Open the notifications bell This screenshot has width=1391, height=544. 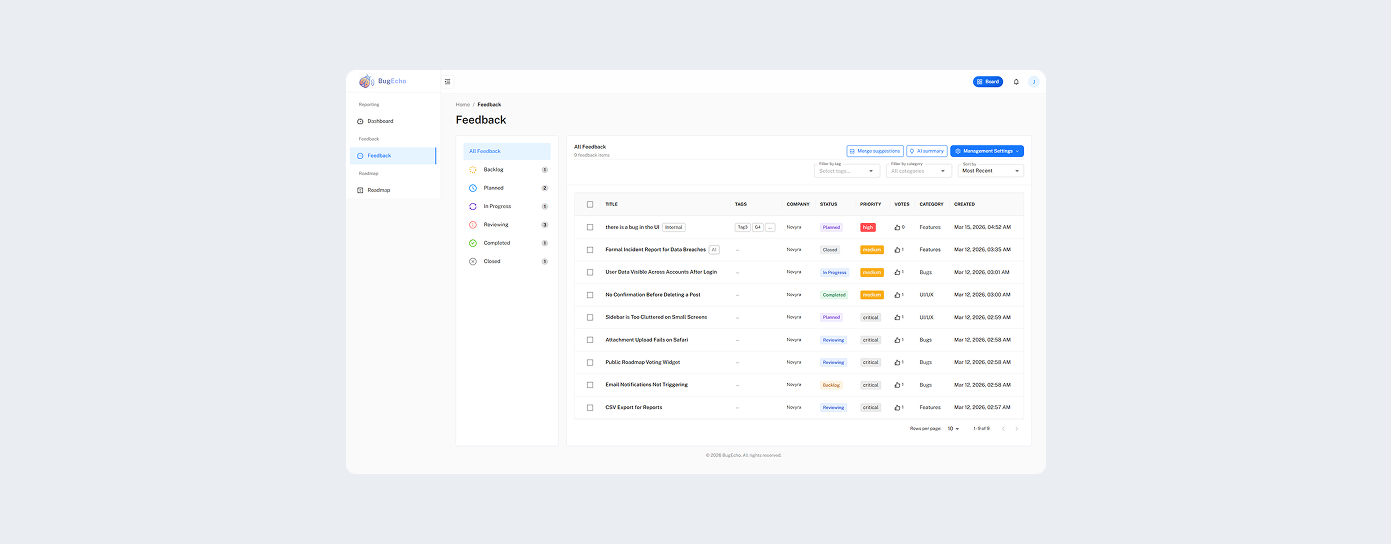click(x=1016, y=82)
